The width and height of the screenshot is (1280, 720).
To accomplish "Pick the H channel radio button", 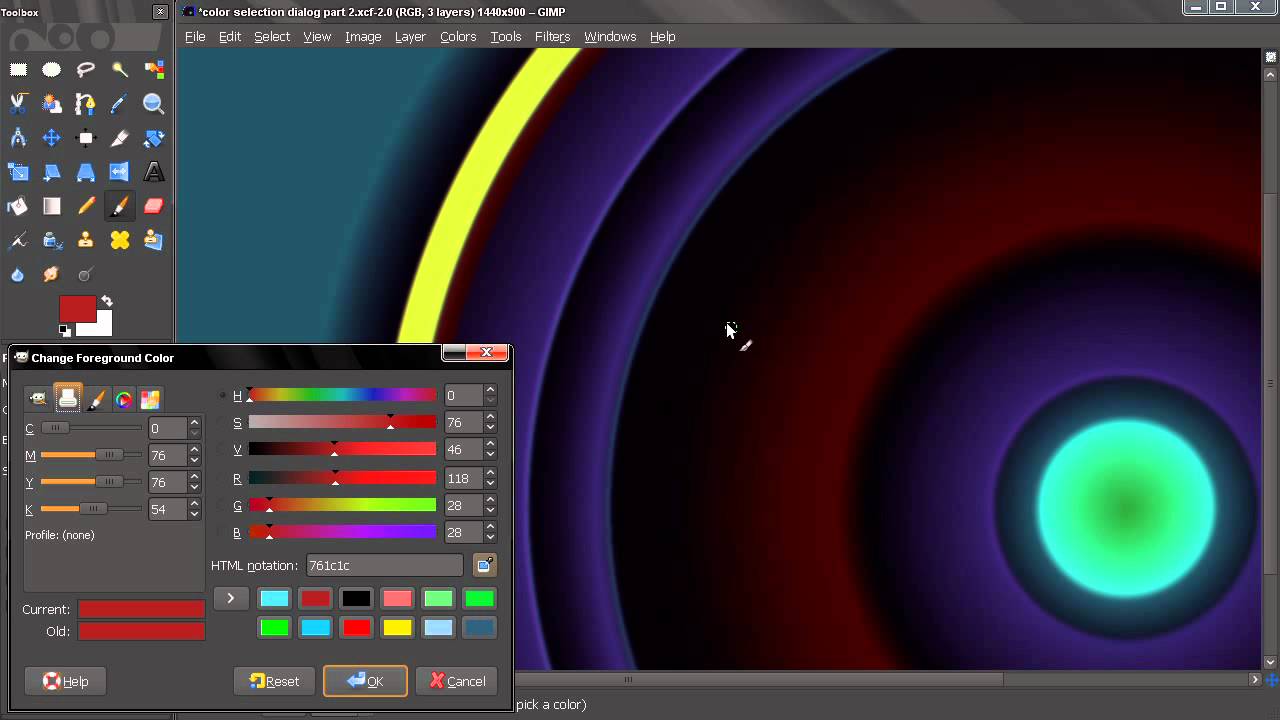I will pos(223,396).
